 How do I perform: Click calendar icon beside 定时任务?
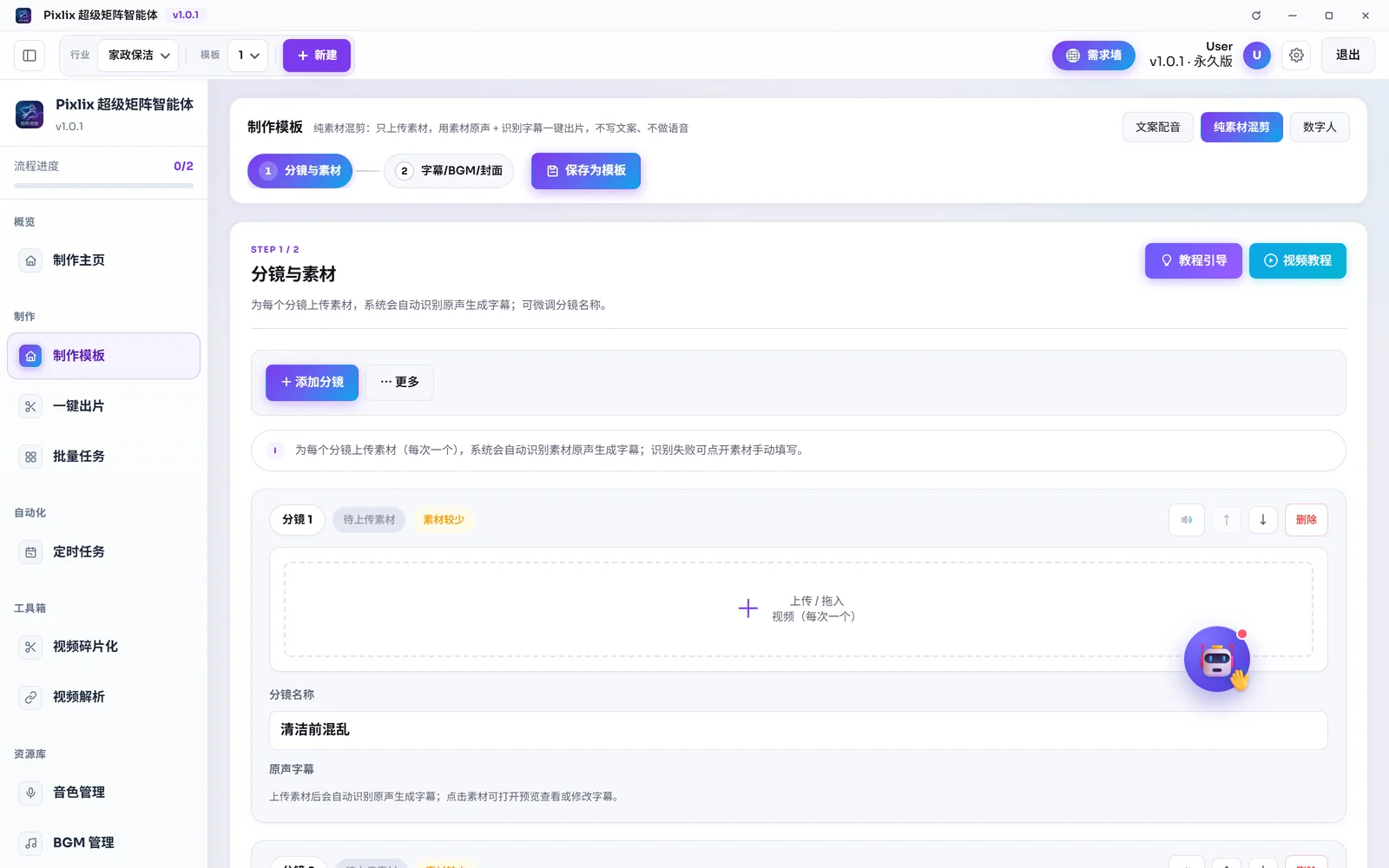pyautogui.click(x=30, y=552)
